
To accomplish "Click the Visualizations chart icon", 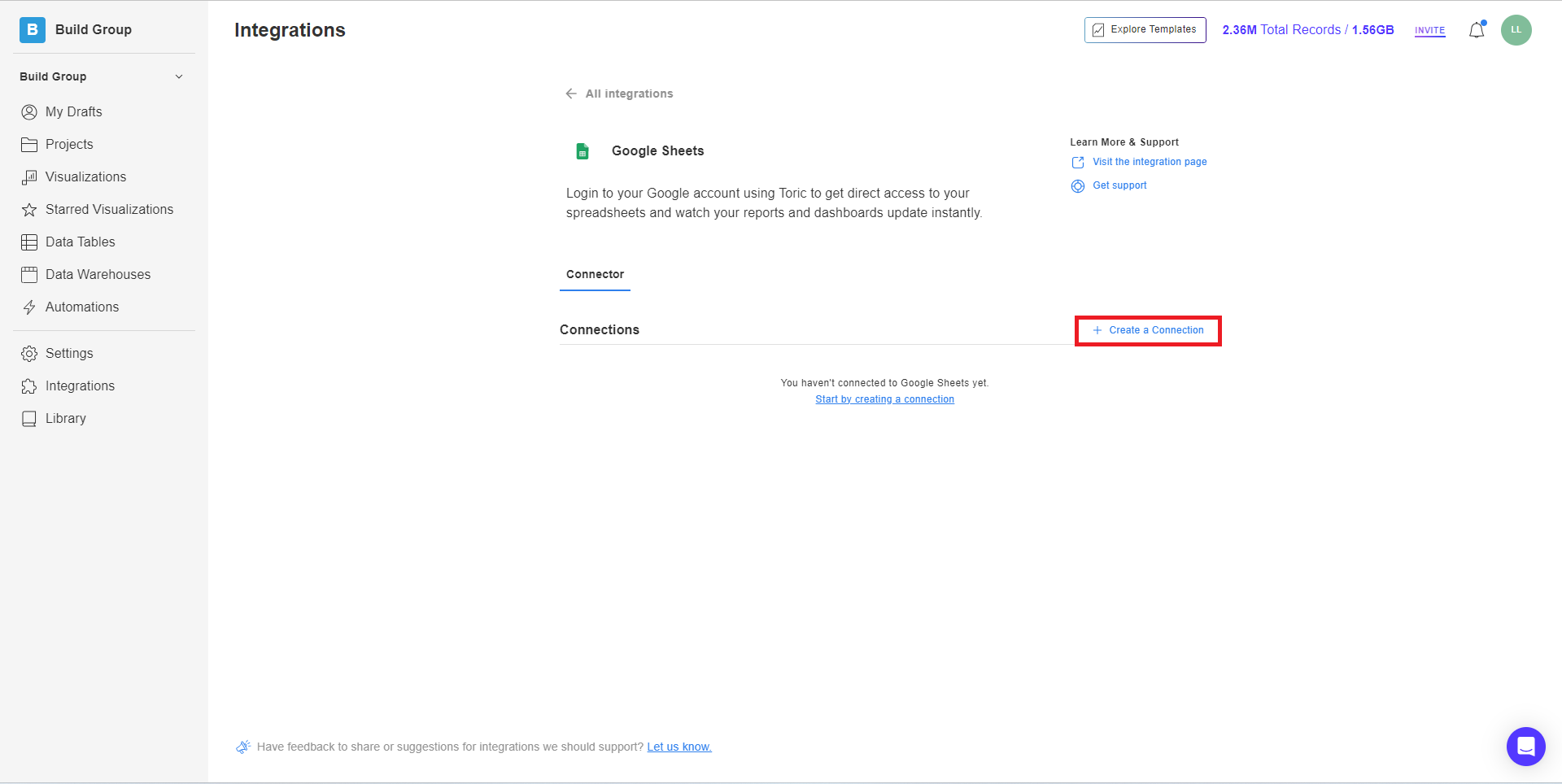I will 29,176.
